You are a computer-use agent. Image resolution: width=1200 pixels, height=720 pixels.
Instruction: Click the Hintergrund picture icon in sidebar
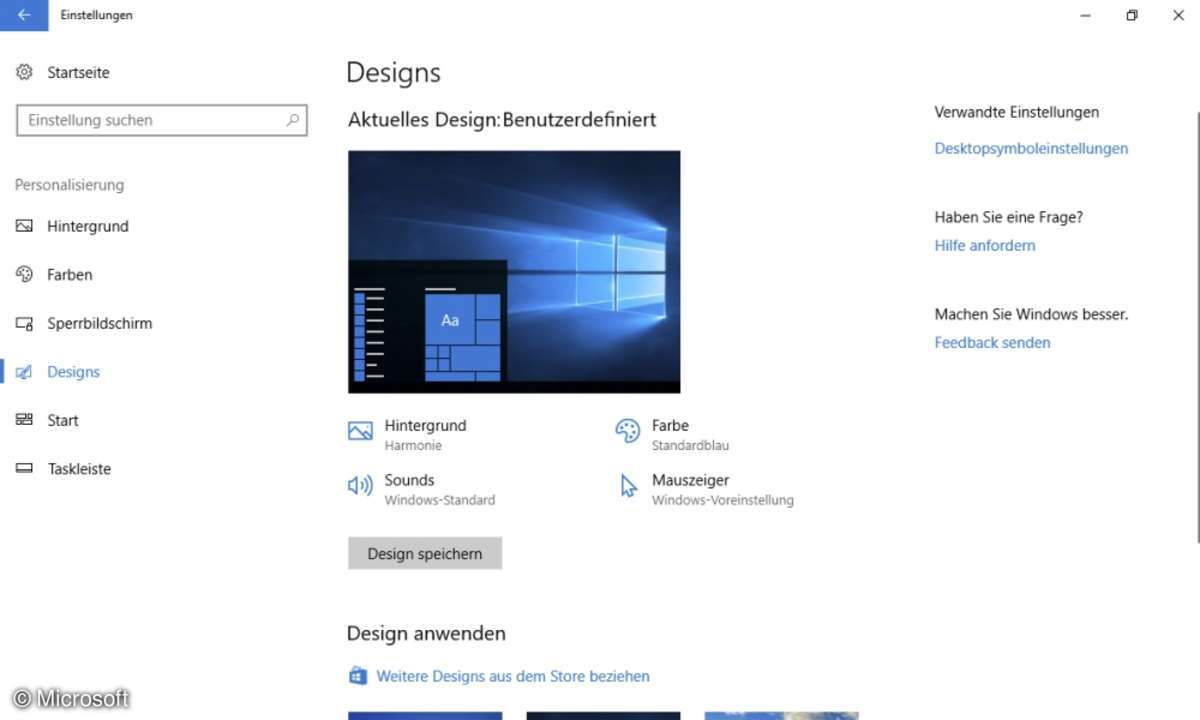25,226
